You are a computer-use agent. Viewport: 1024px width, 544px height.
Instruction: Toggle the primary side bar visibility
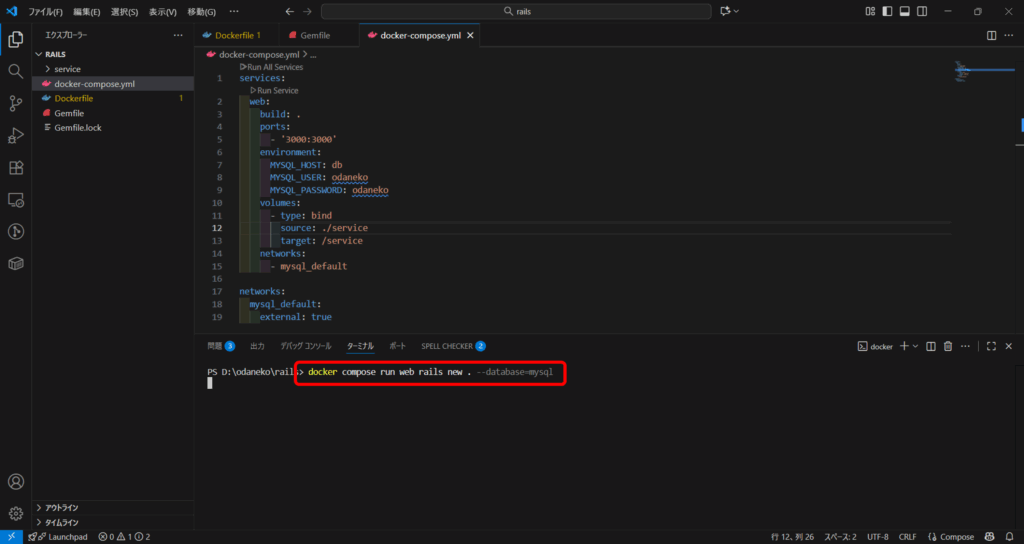pos(887,11)
